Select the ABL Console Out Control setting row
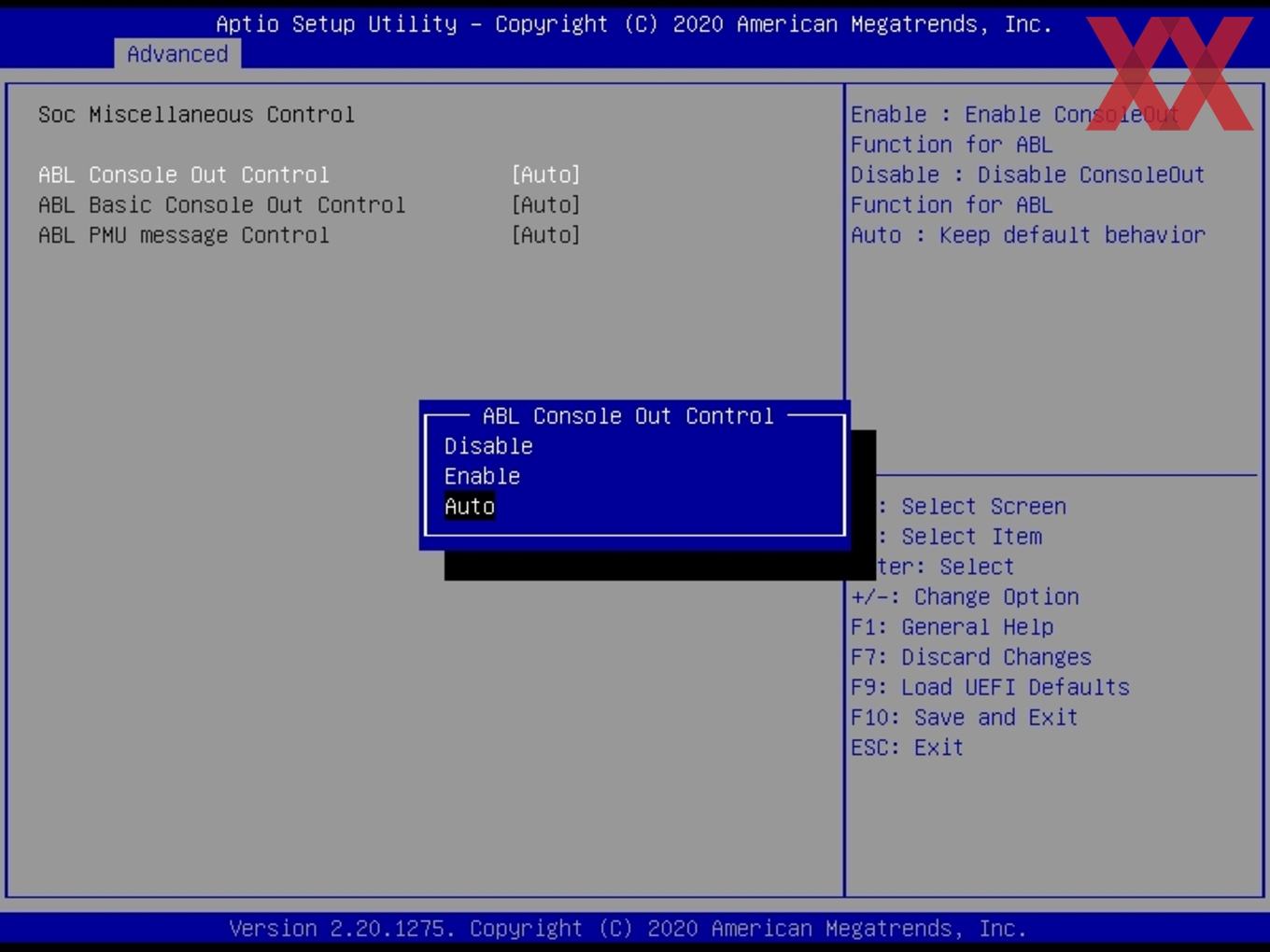Viewport: 1270px width, 952px height. 309,175
